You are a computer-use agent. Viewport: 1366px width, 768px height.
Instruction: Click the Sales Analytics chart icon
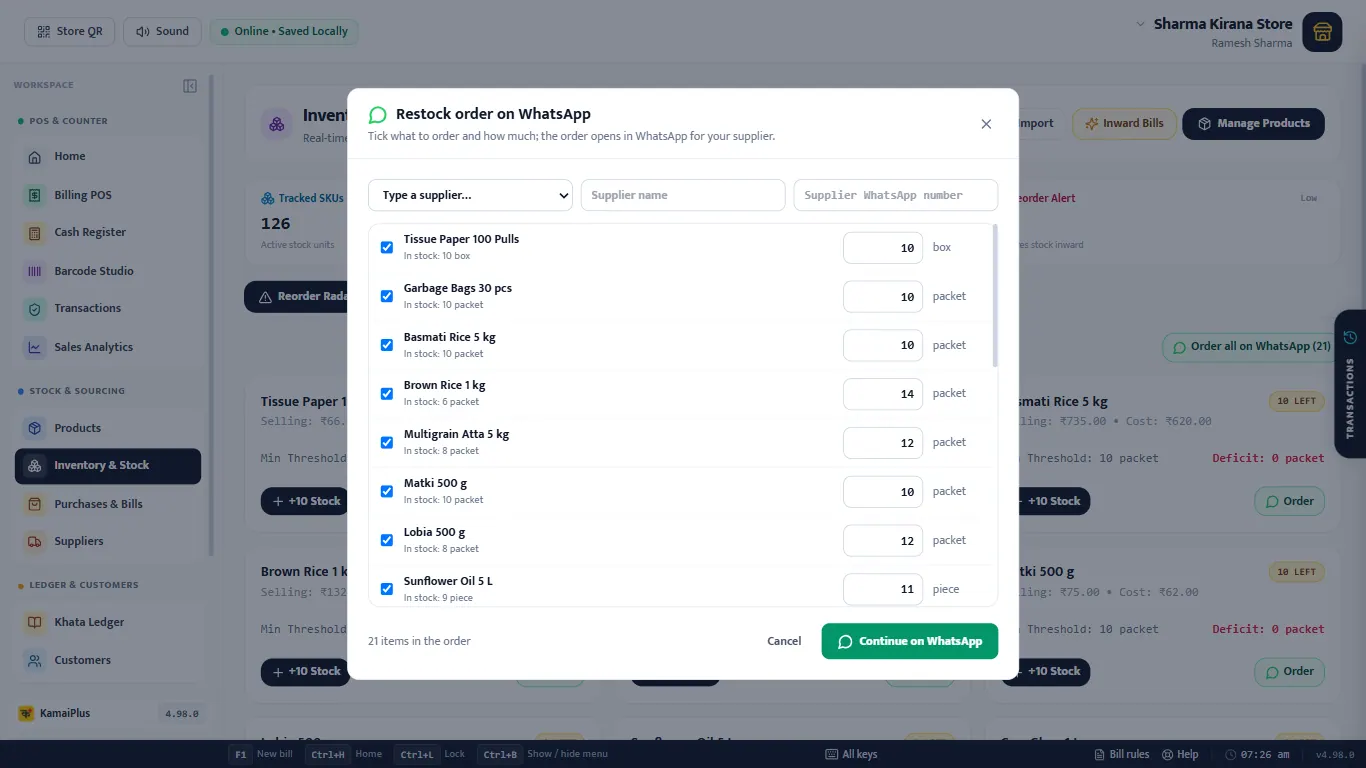coord(35,347)
